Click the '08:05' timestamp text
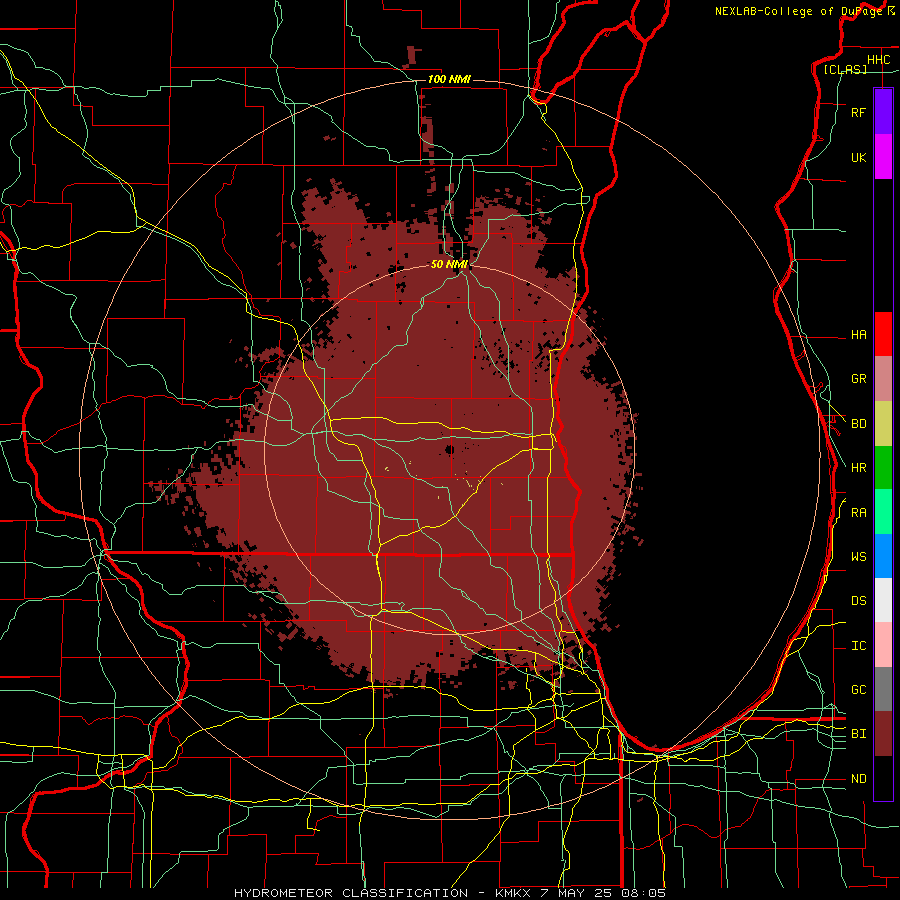 pos(643,893)
